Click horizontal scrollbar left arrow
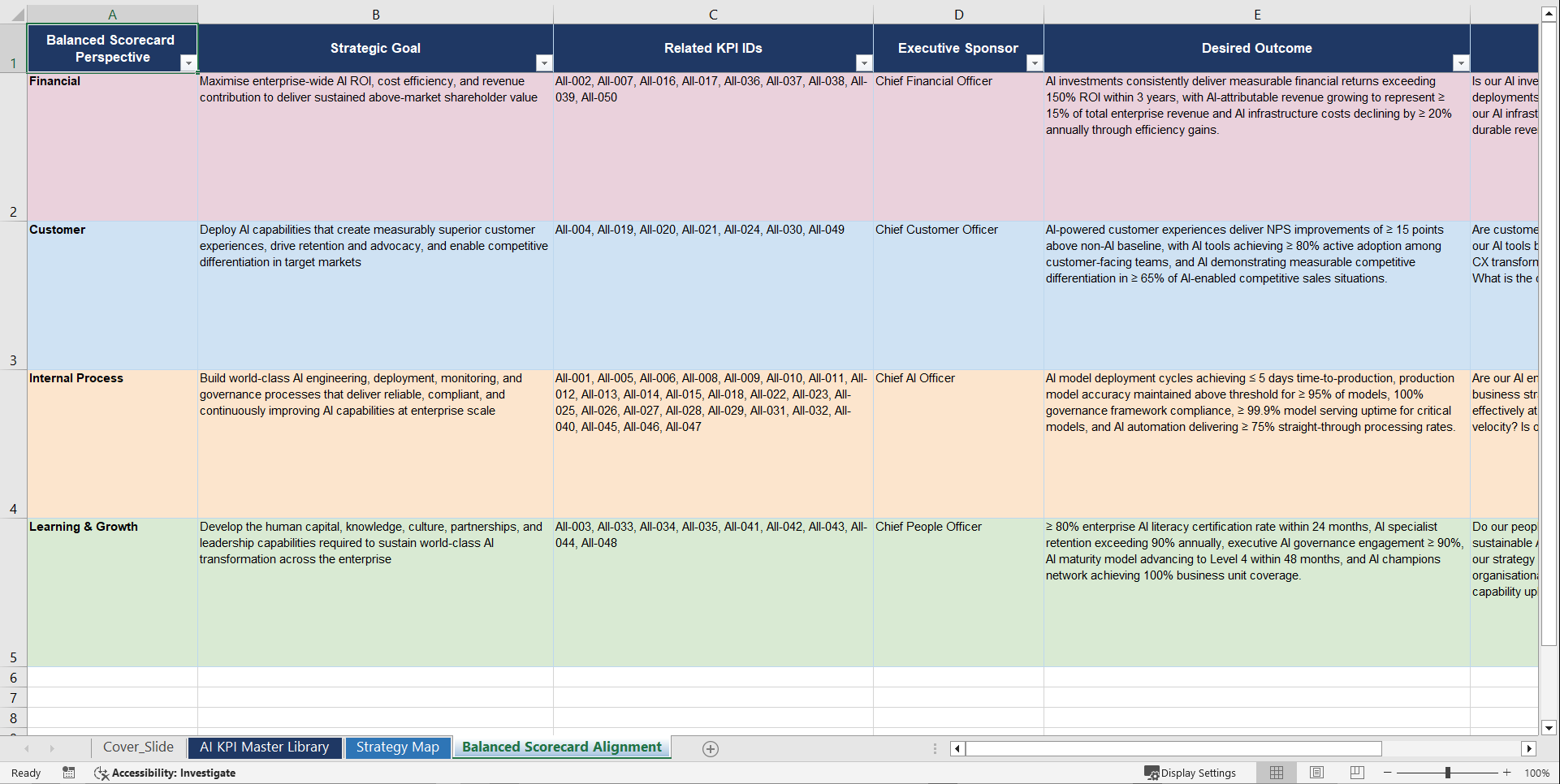Viewport: 1560px width, 784px height. click(x=958, y=748)
